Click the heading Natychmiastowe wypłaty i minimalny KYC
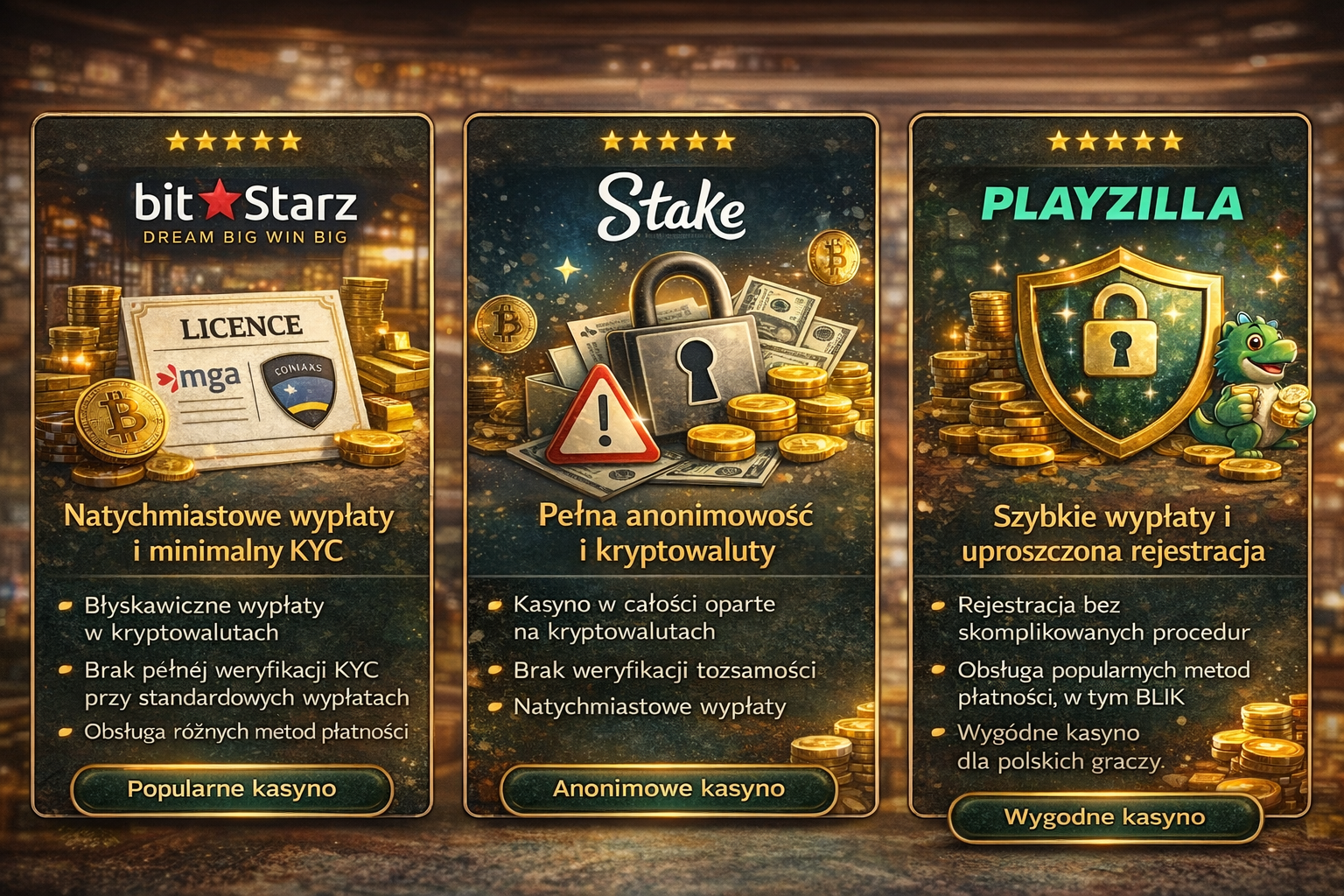 (229, 534)
